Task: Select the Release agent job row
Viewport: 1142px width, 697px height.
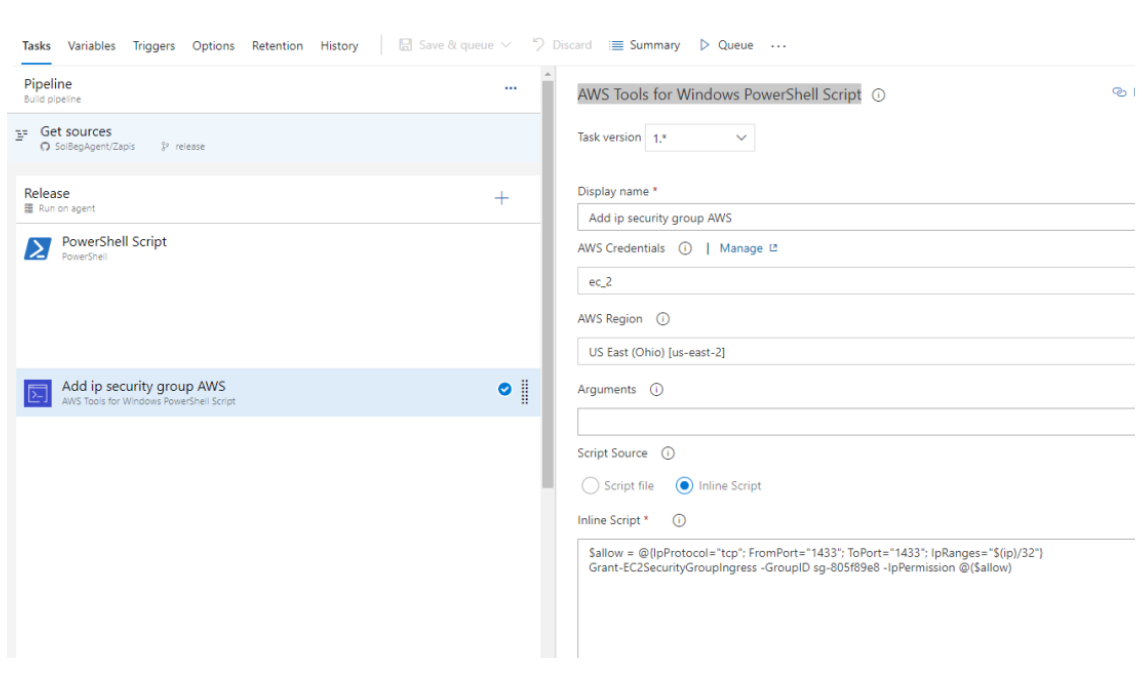Action: [x=278, y=200]
